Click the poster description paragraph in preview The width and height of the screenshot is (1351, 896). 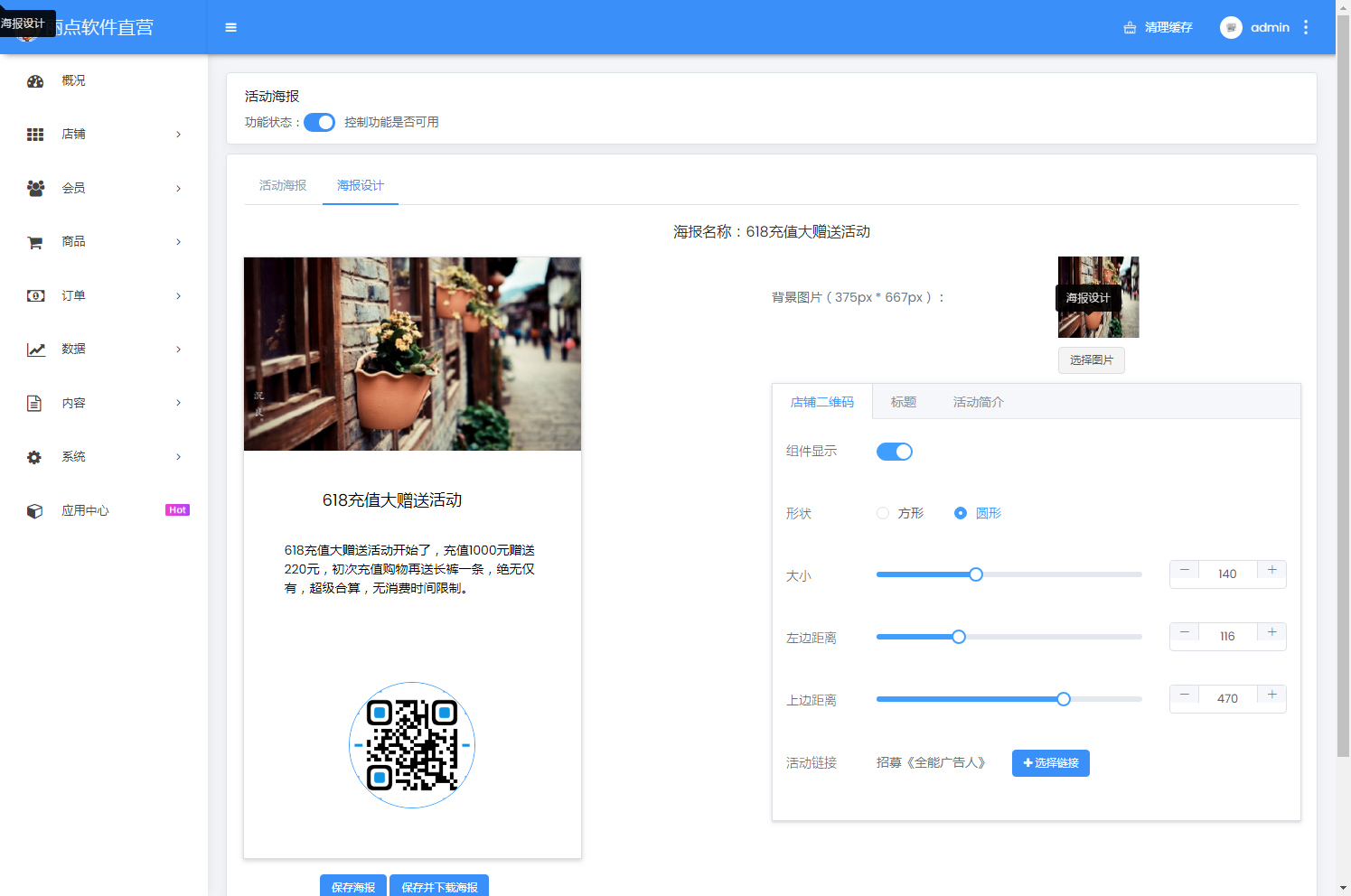pos(409,569)
